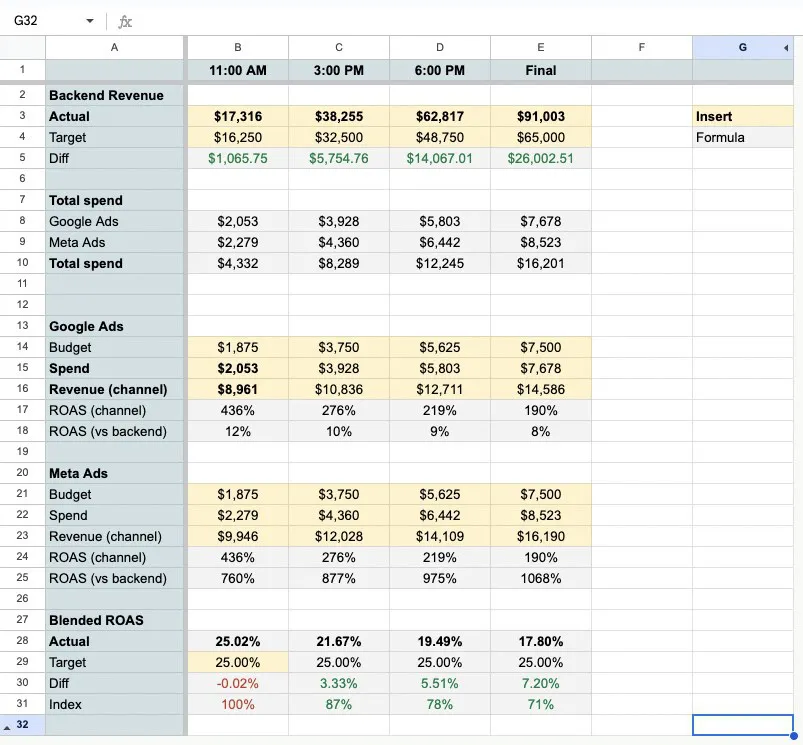
Task: Select Meta Ads revenue cell $16,190
Action: coord(540,536)
